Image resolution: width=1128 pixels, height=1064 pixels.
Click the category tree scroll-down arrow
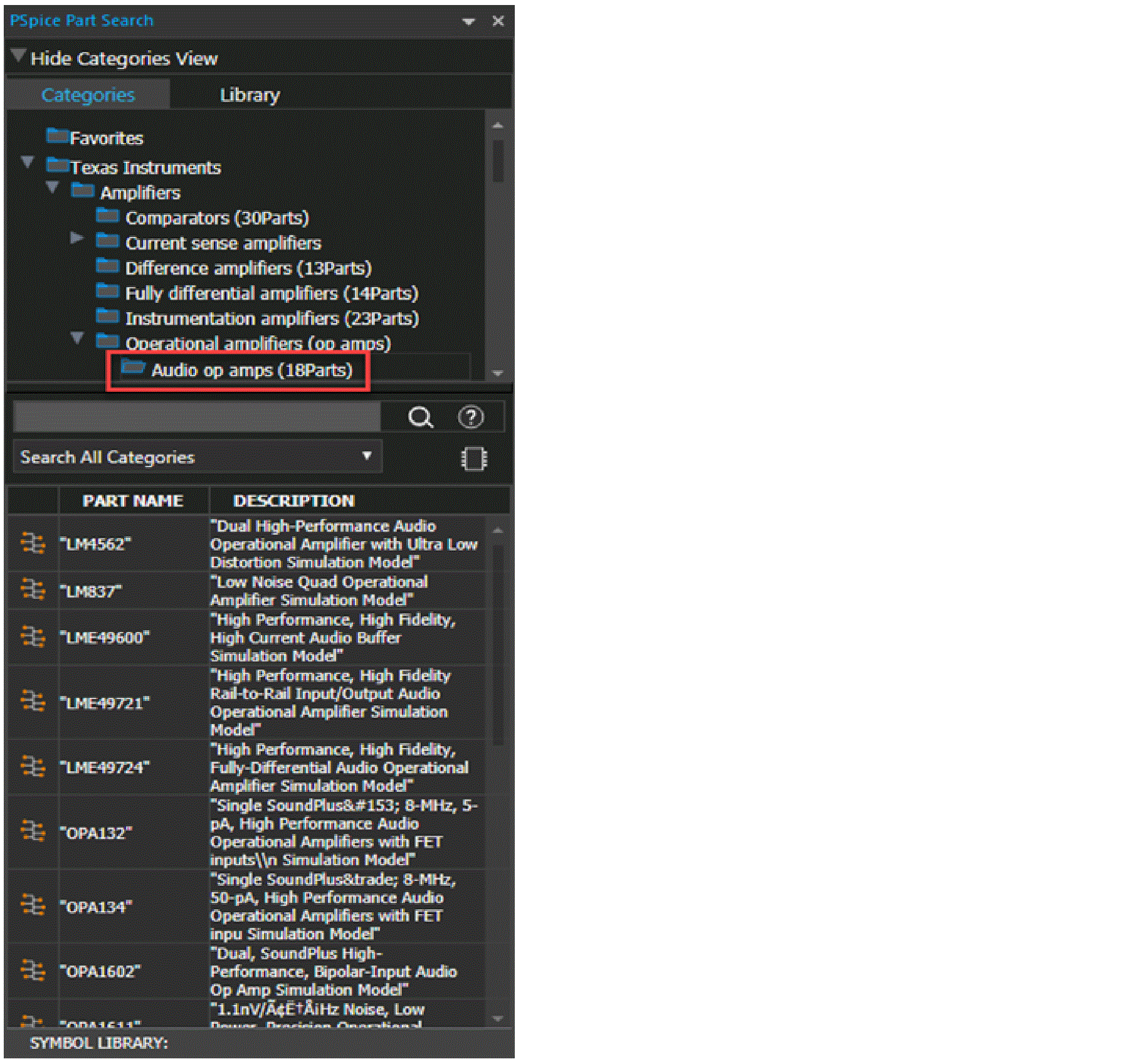coord(498,373)
